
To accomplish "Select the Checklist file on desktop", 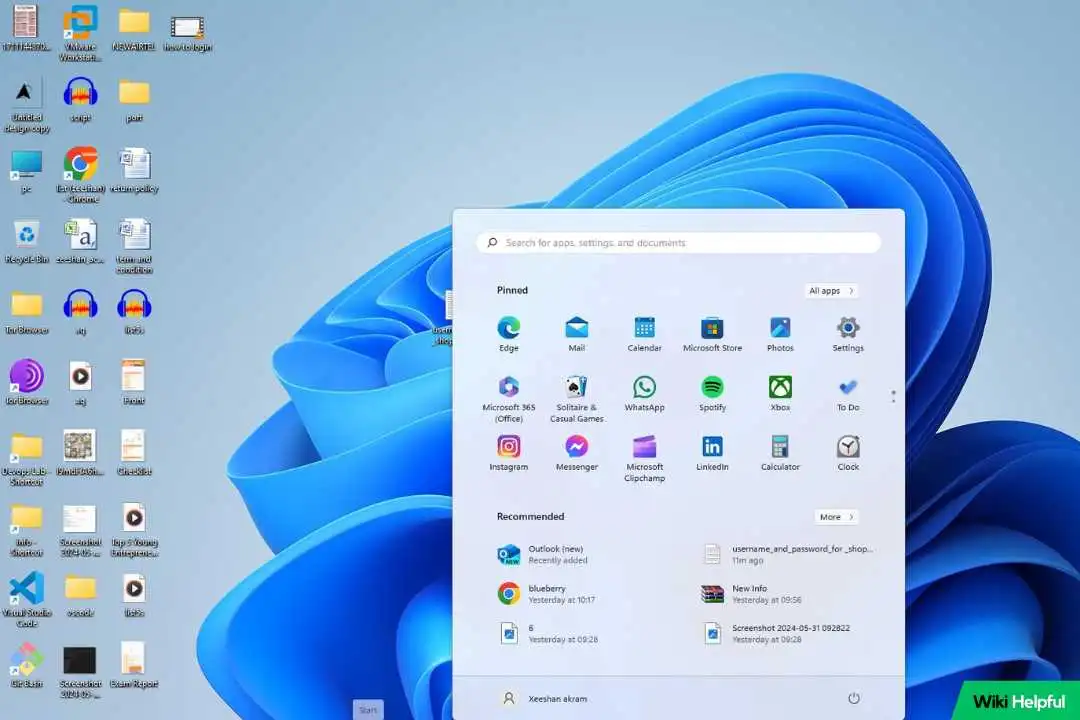I will [134, 453].
